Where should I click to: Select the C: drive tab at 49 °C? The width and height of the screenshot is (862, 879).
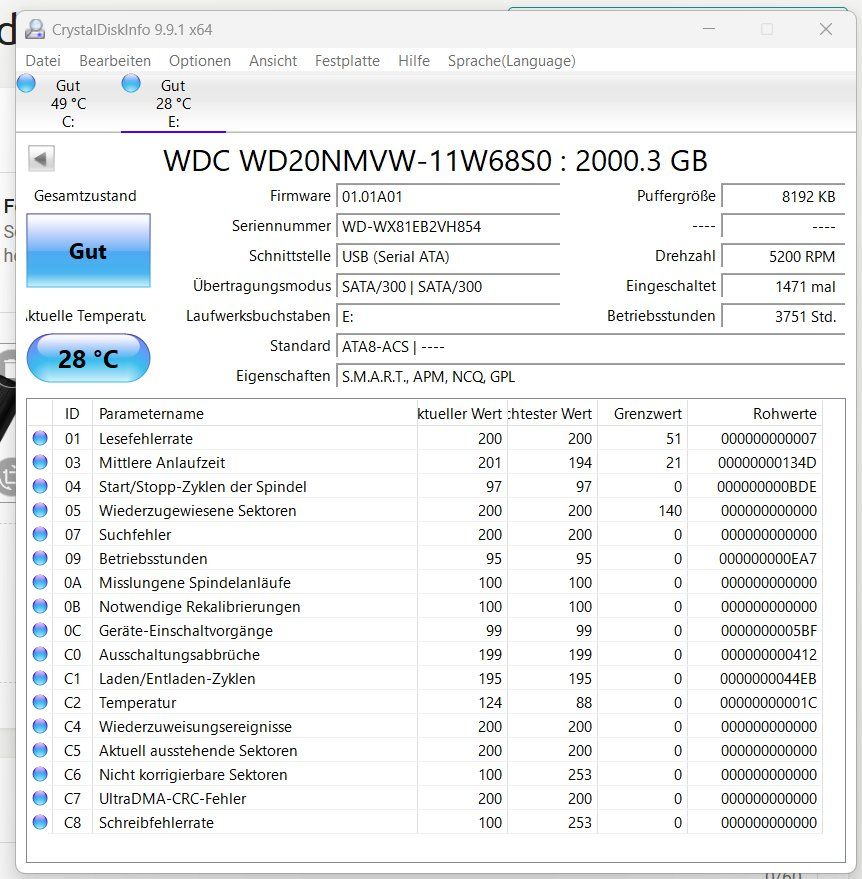point(68,103)
